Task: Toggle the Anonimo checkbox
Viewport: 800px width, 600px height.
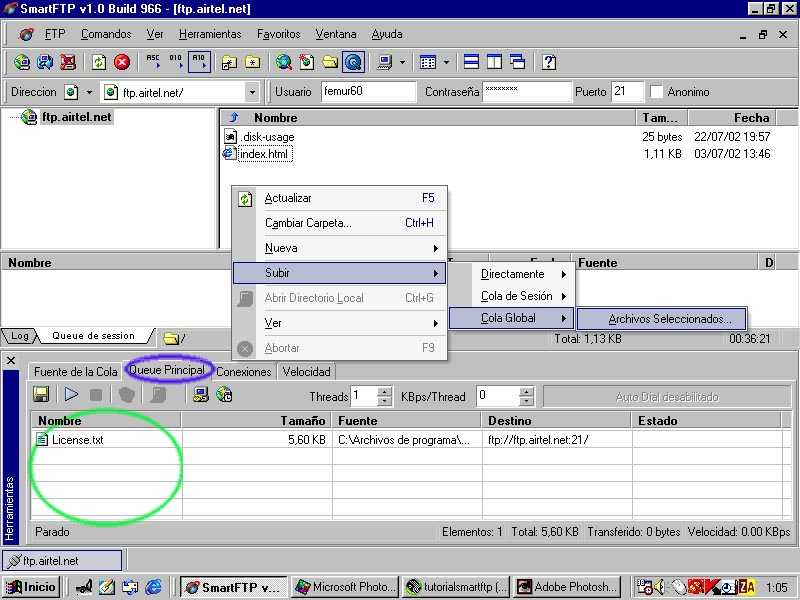Action: click(656, 92)
